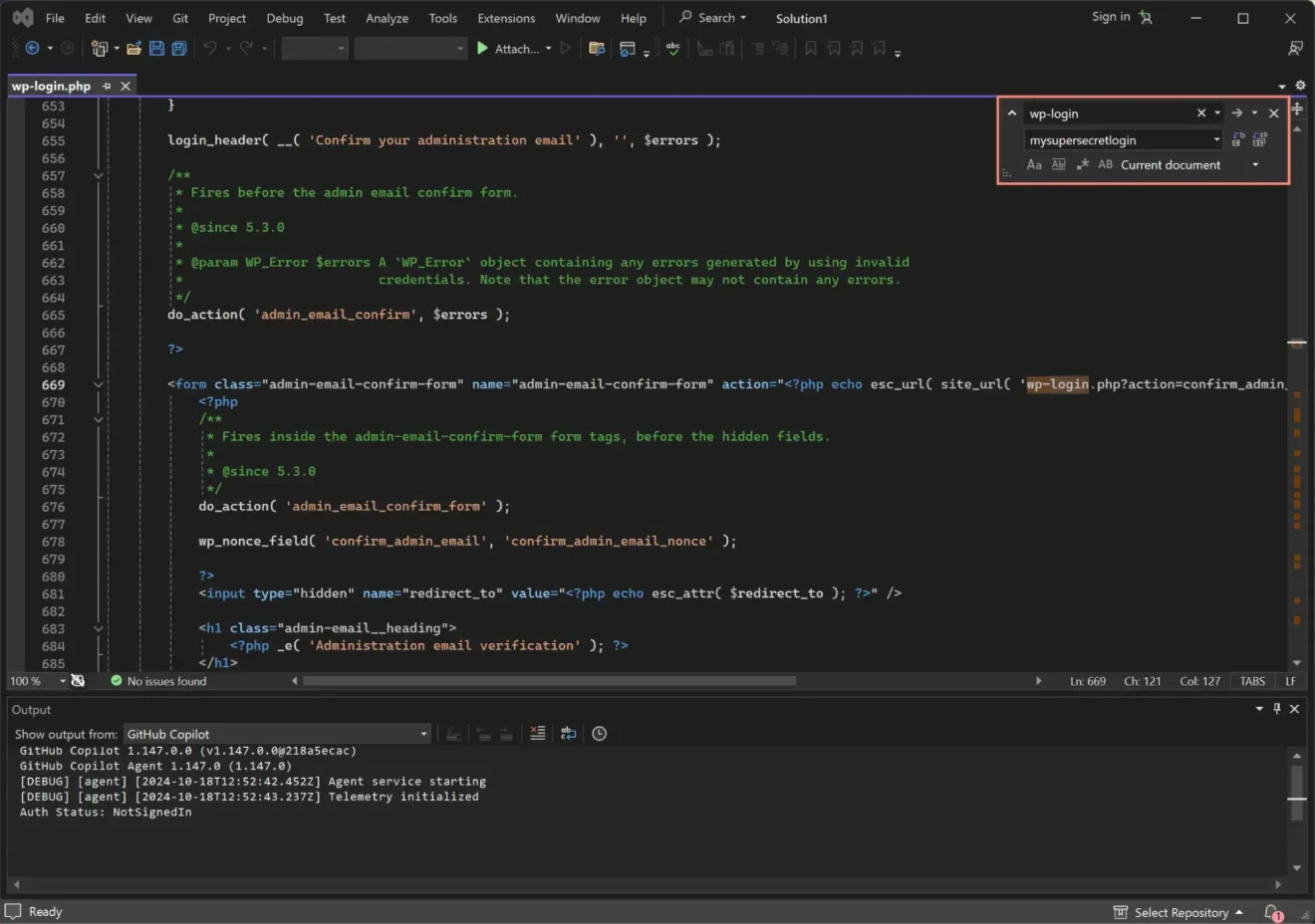The width and height of the screenshot is (1315, 924).
Task: Close the Find and Replace panel
Action: click(1273, 113)
